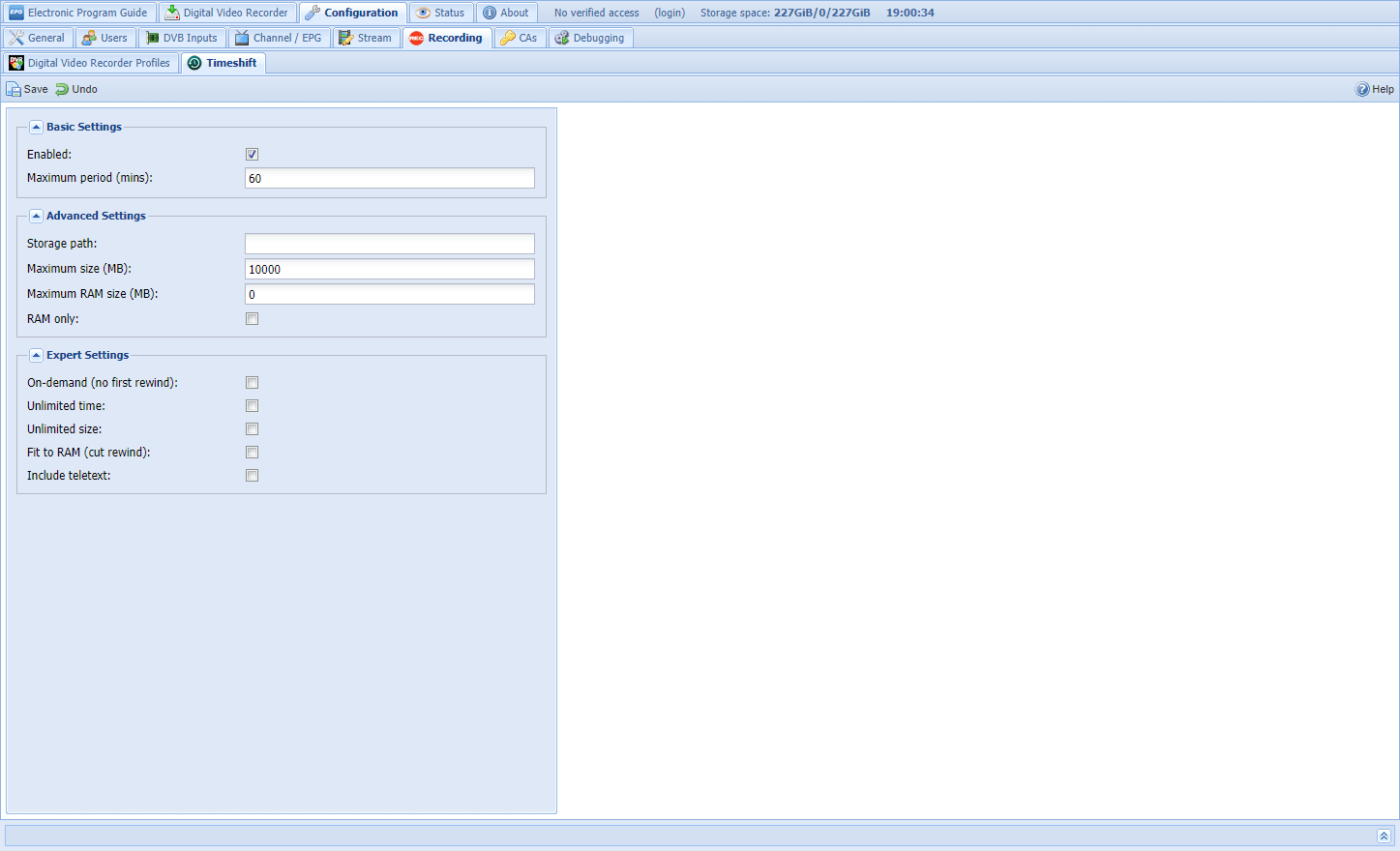Open the CAs key icon tab

(519, 38)
